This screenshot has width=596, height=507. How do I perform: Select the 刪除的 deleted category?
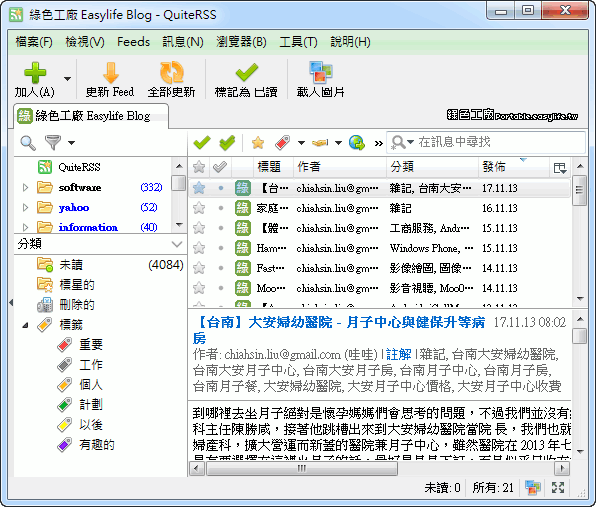tap(77, 305)
